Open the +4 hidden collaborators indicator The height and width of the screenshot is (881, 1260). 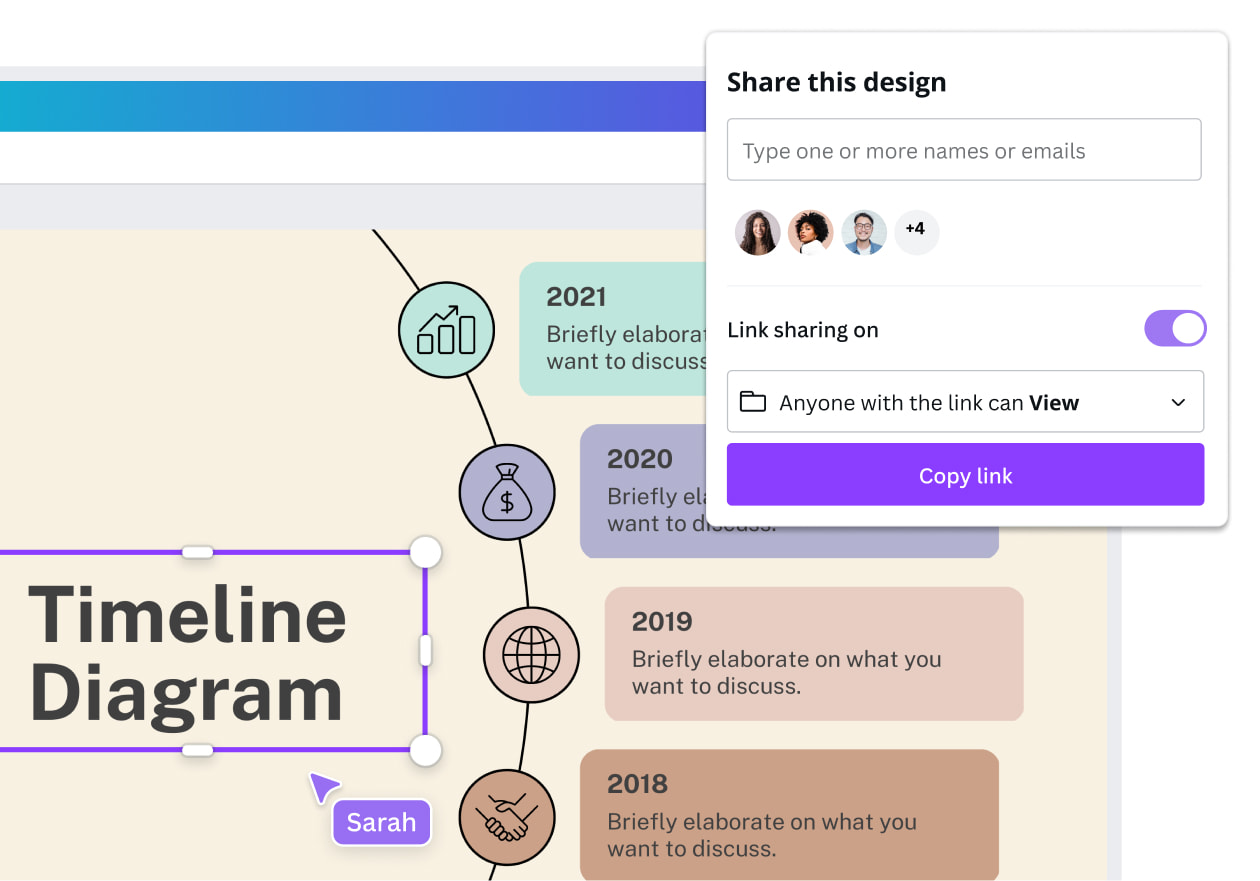click(916, 231)
